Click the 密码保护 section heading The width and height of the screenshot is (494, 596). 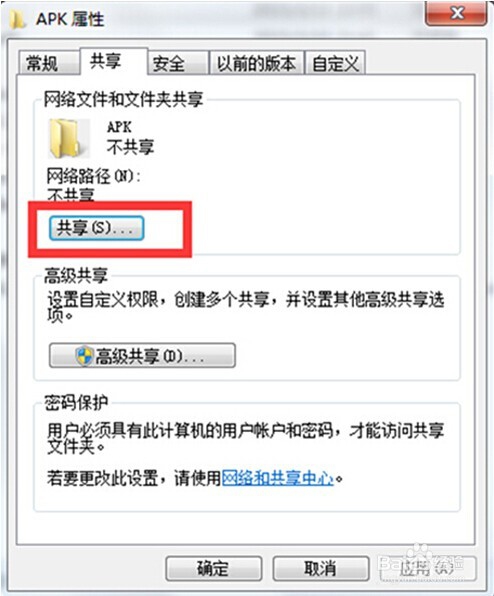coord(76,403)
